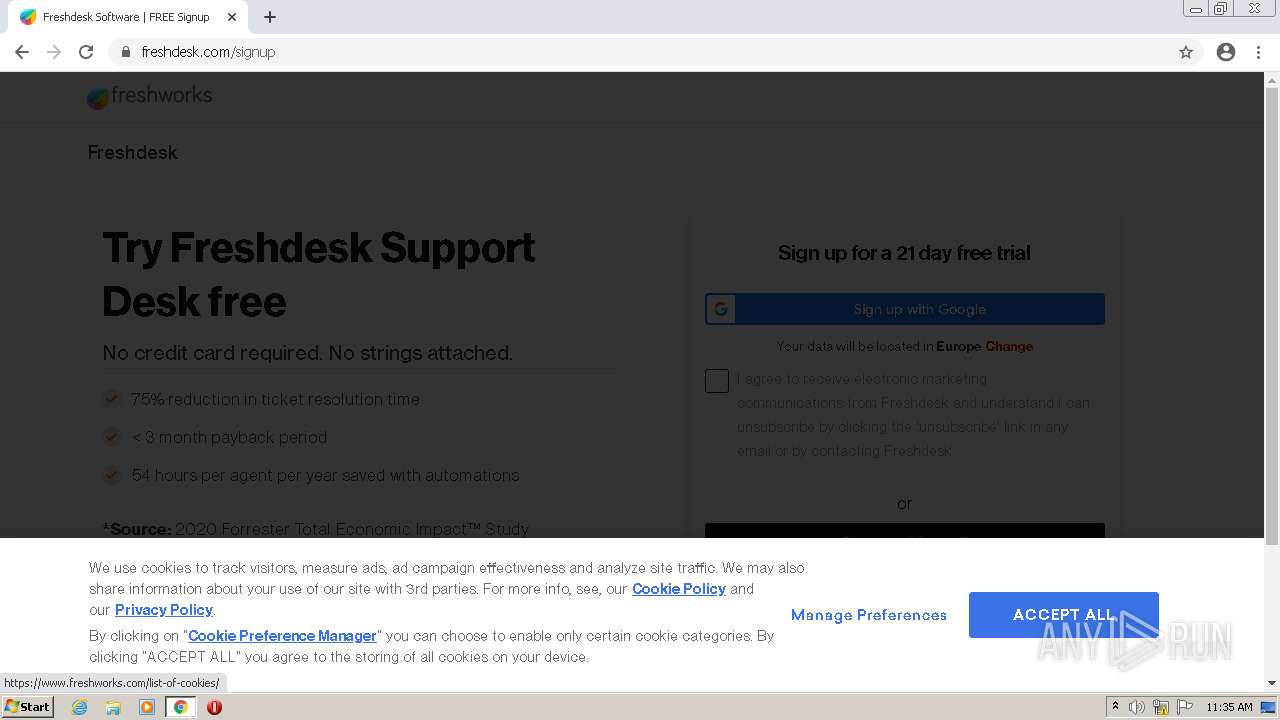Reload the page with refresh icon

coord(86,52)
